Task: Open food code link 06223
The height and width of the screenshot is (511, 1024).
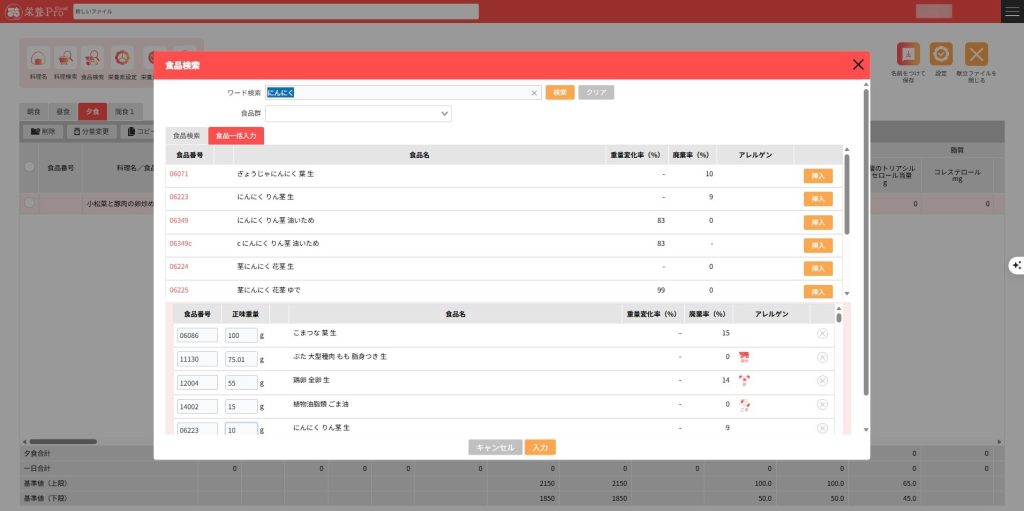Action: [179, 198]
